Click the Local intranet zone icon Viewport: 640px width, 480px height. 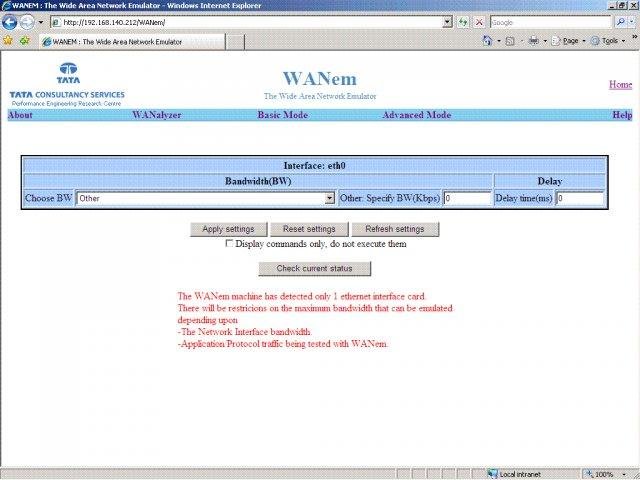pyautogui.click(x=493, y=474)
